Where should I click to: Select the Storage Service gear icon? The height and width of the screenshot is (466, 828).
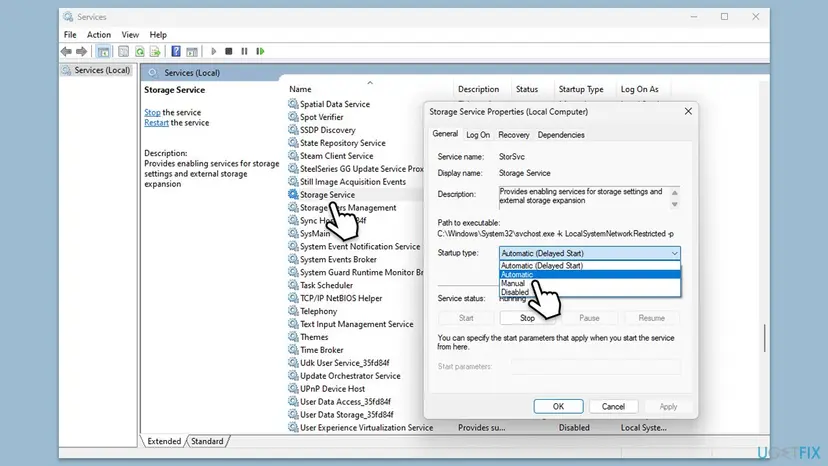pyautogui.click(x=293, y=195)
